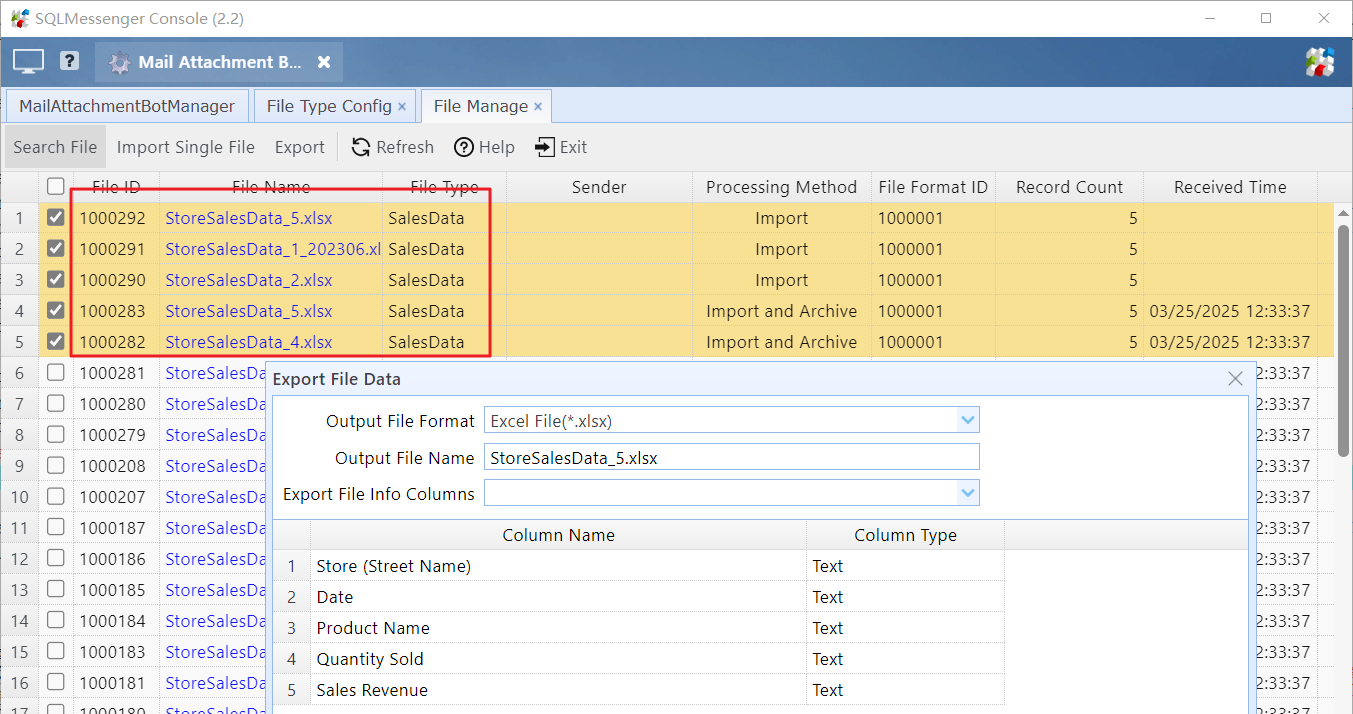Click the Export toolbar button
Screen dimensions: 1353x714
coord(300,147)
